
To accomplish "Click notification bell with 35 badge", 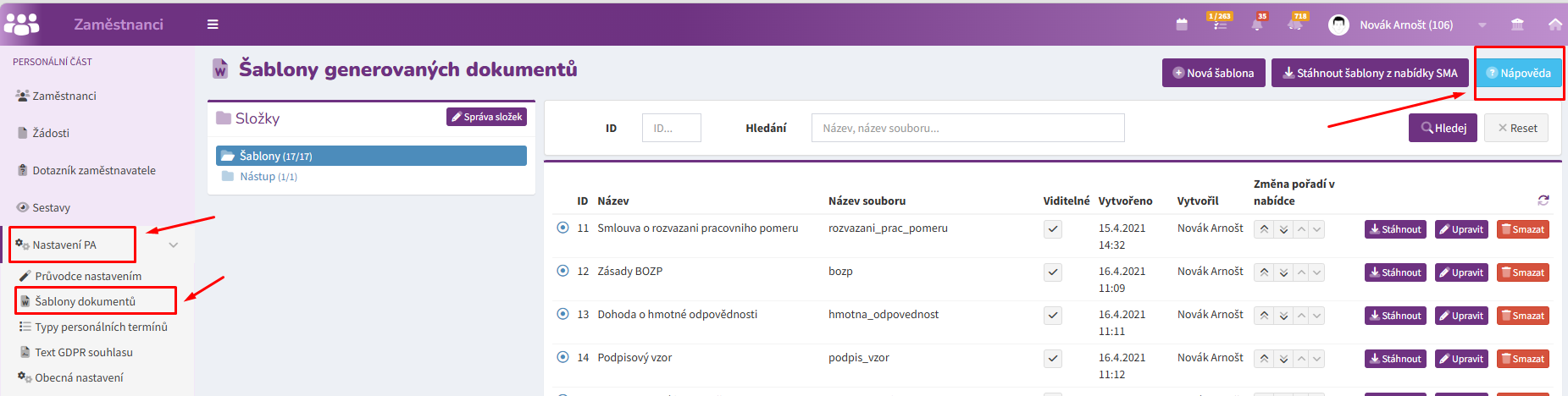I will pos(1257,25).
